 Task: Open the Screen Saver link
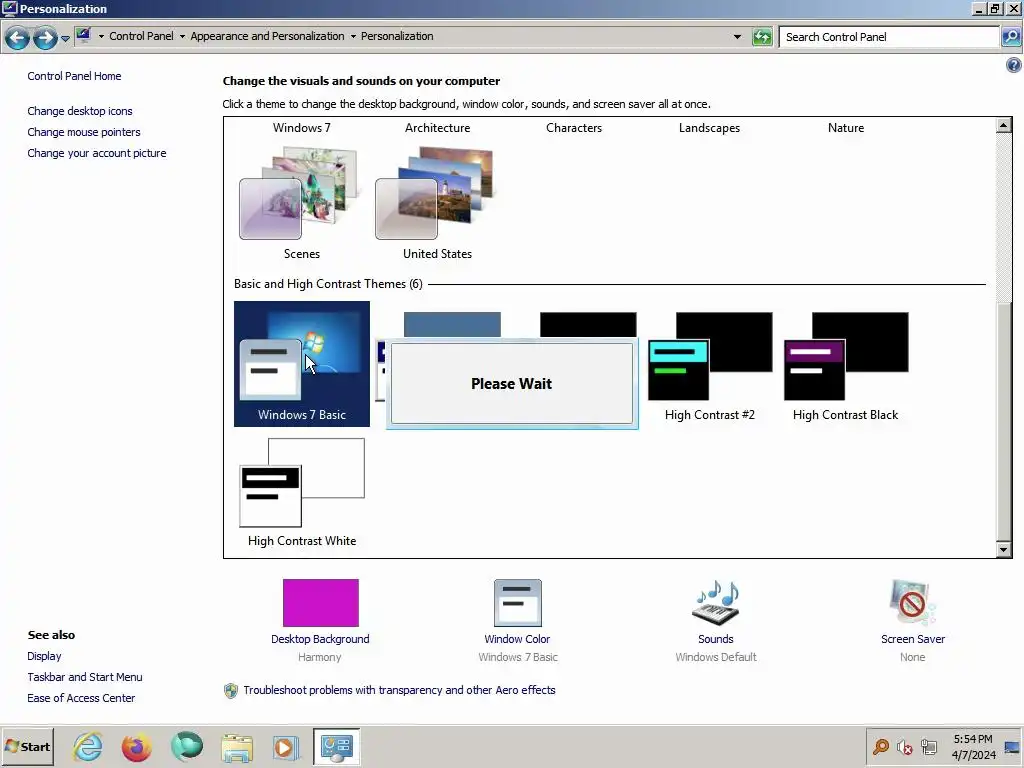pyautogui.click(x=912, y=639)
